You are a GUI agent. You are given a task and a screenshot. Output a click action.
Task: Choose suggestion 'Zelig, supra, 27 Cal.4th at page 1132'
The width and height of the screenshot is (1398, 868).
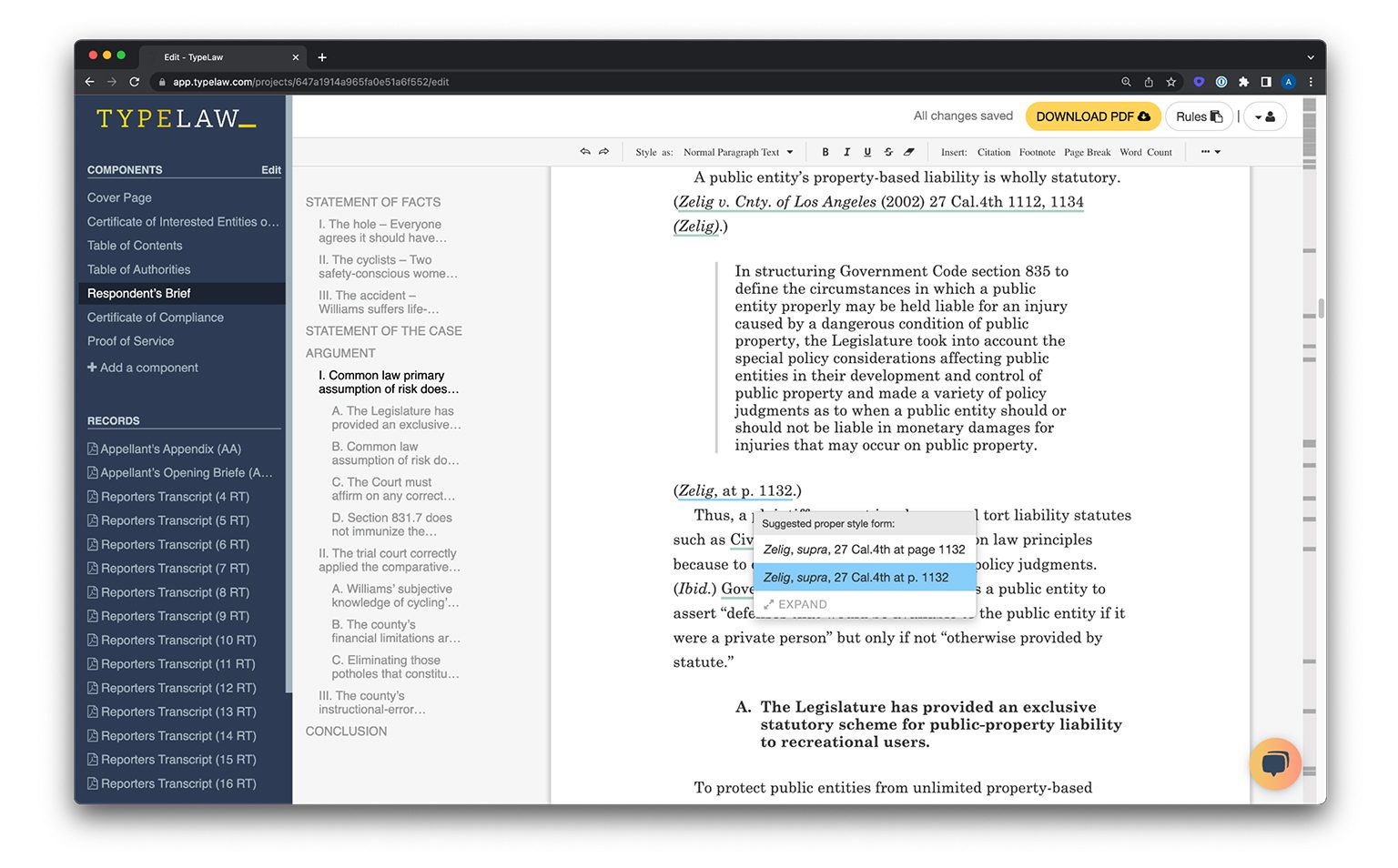(x=864, y=550)
